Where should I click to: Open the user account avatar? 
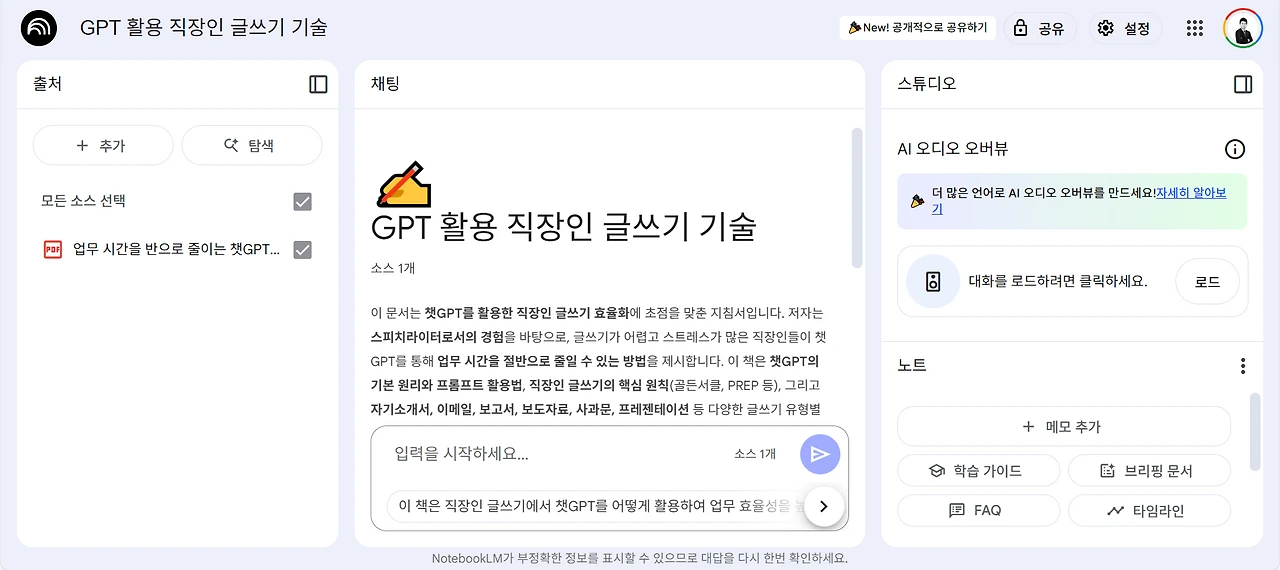1243,28
